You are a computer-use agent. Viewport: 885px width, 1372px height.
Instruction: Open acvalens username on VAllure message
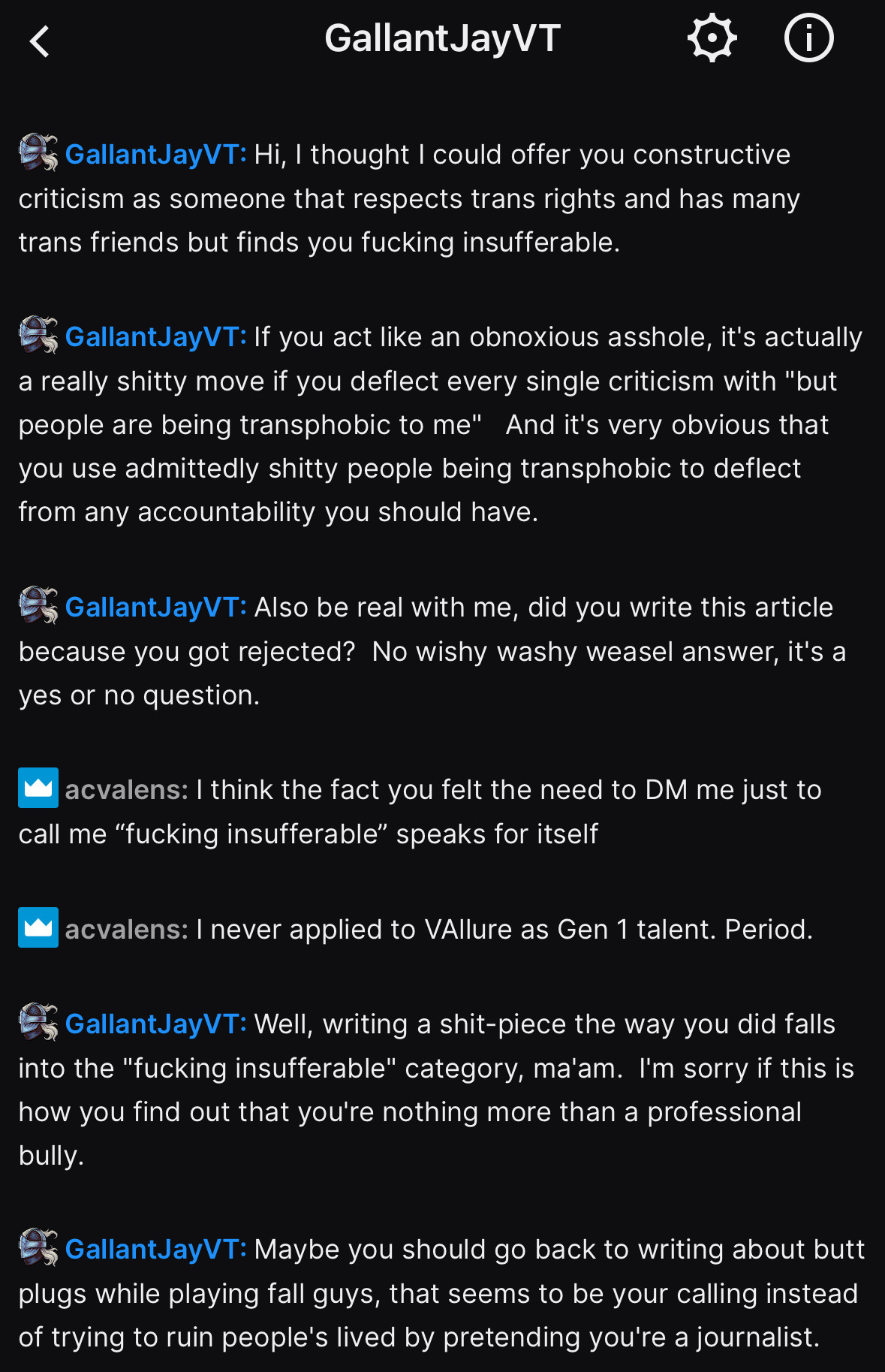(126, 929)
